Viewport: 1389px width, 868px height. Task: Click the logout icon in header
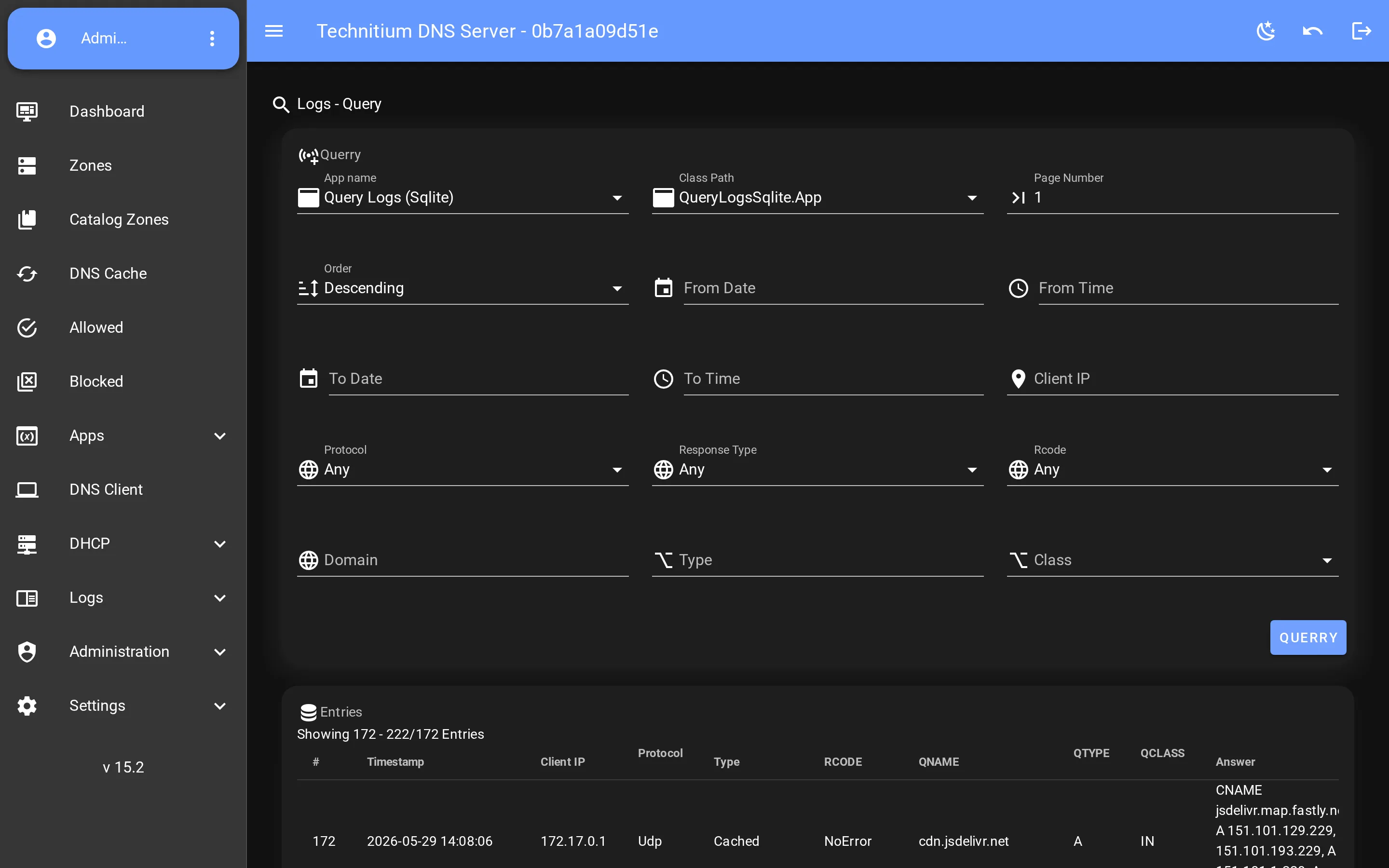(1361, 31)
